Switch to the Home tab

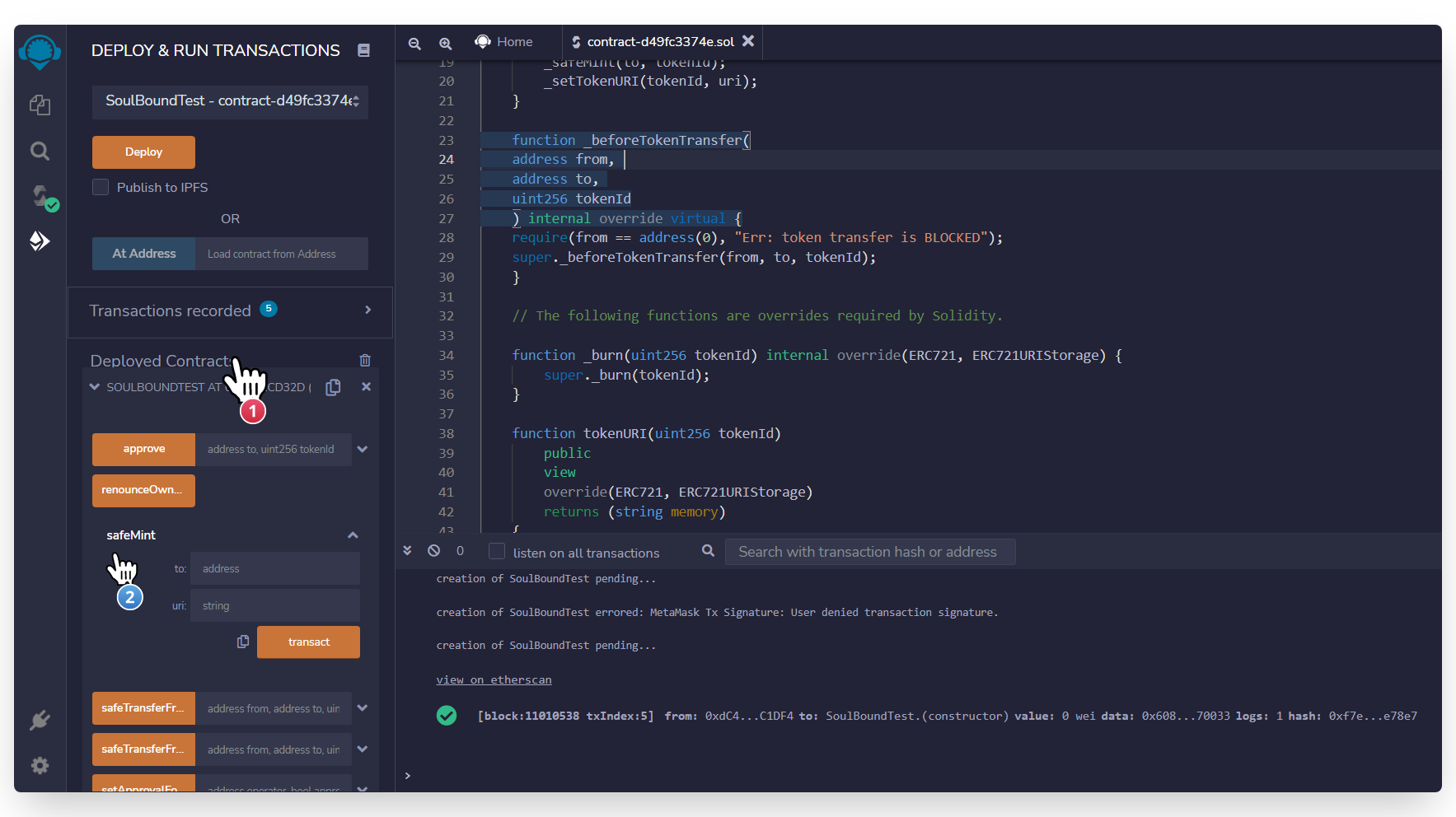tap(504, 42)
